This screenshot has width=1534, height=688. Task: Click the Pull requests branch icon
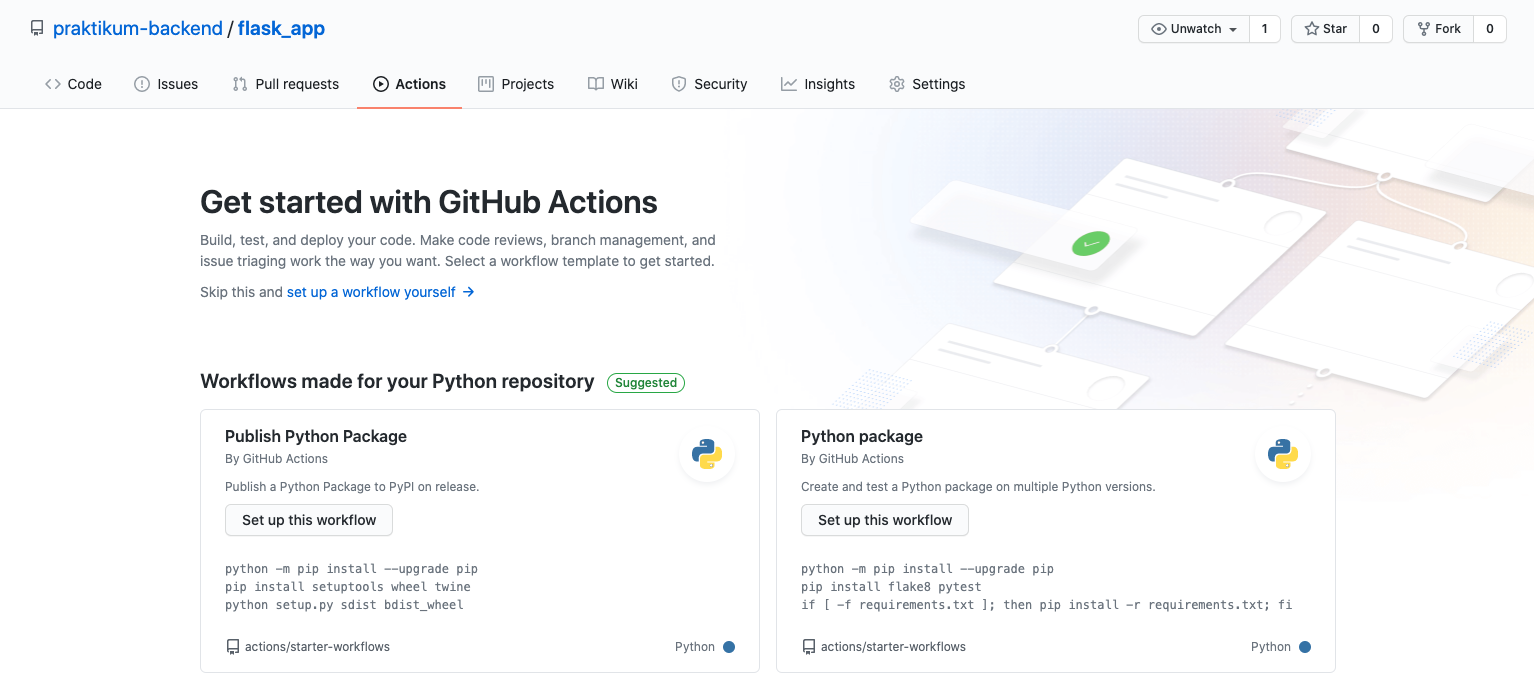point(240,84)
